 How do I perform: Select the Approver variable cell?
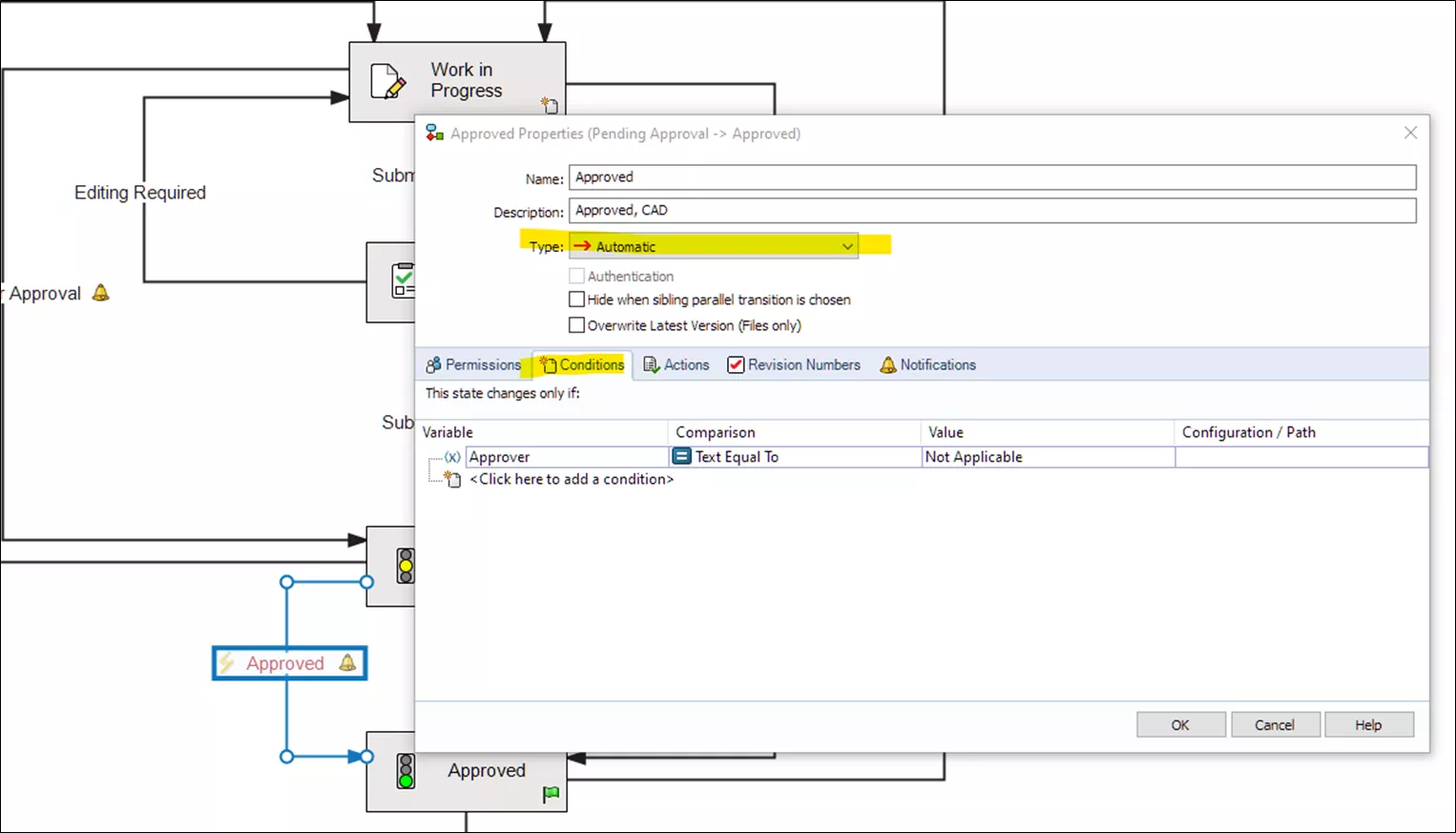[566, 457]
